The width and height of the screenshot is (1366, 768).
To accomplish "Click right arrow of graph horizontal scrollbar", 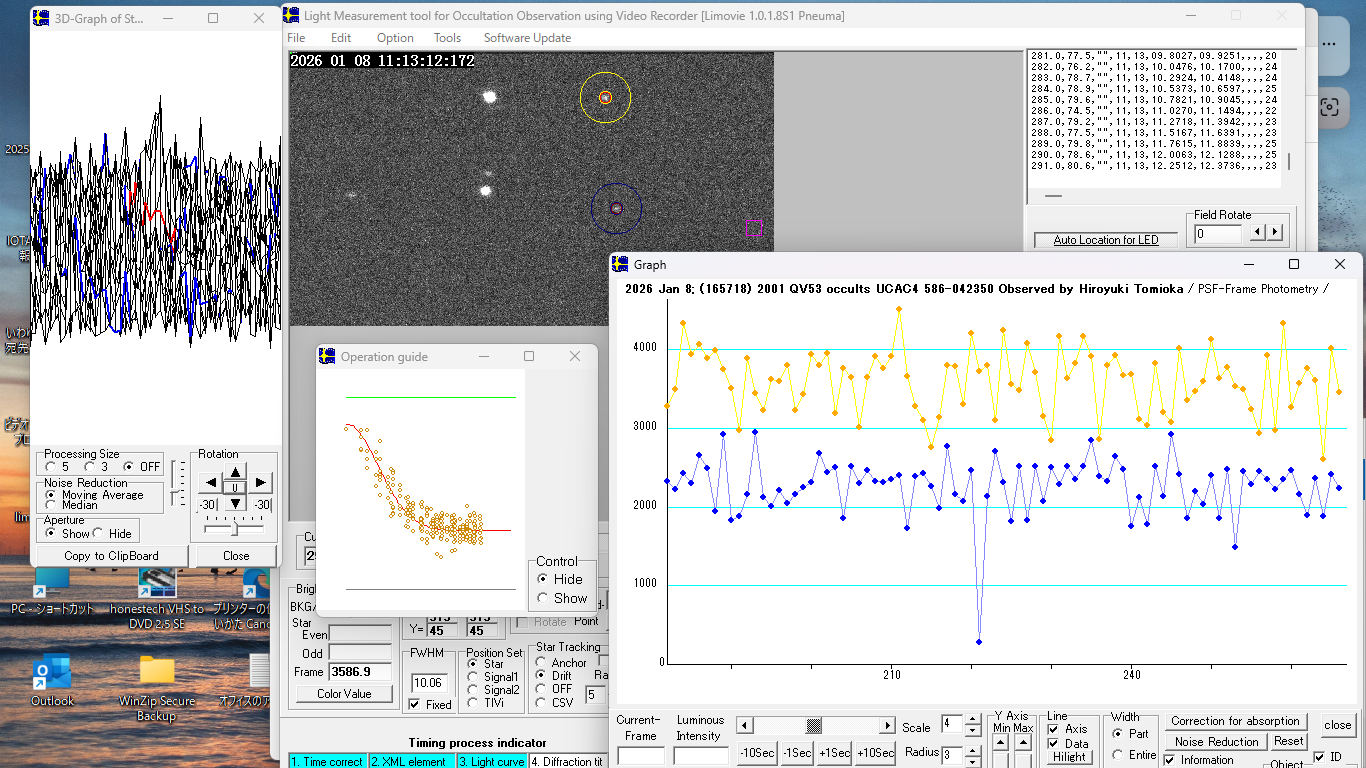I will [887, 726].
